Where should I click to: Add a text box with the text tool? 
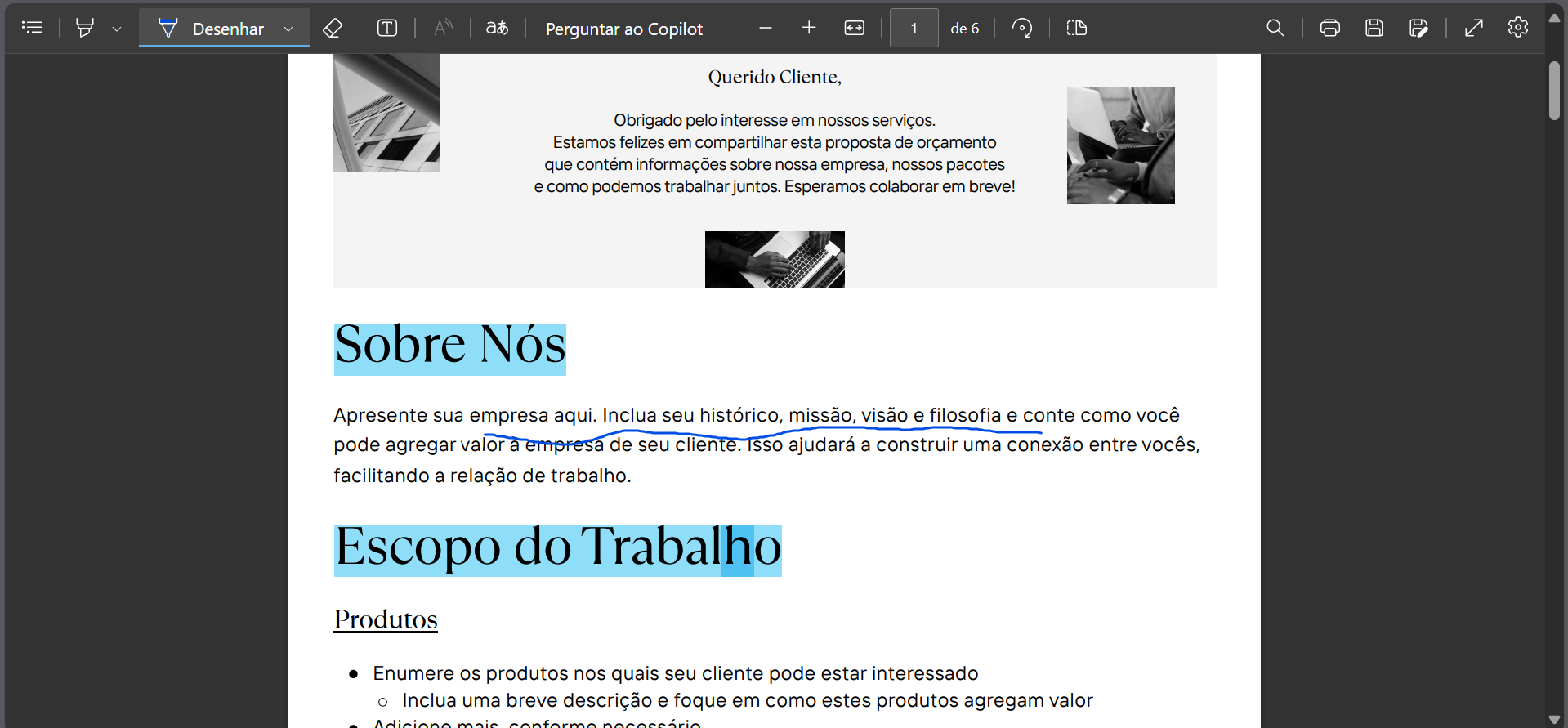[387, 28]
